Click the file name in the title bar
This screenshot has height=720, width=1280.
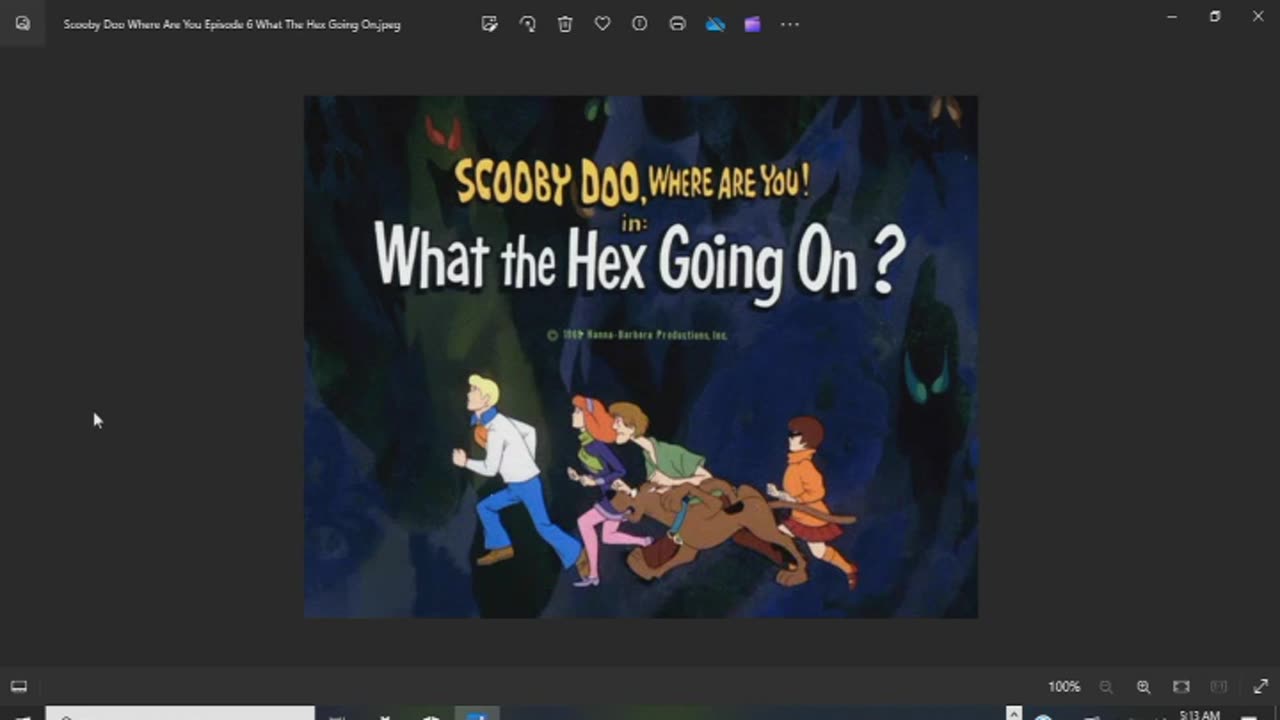232,24
